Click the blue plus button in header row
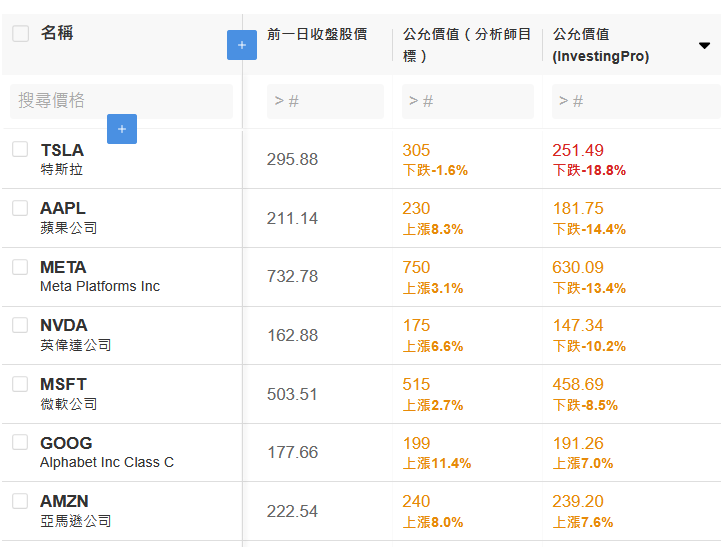The height and width of the screenshot is (547, 721). pyautogui.click(x=242, y=45)
